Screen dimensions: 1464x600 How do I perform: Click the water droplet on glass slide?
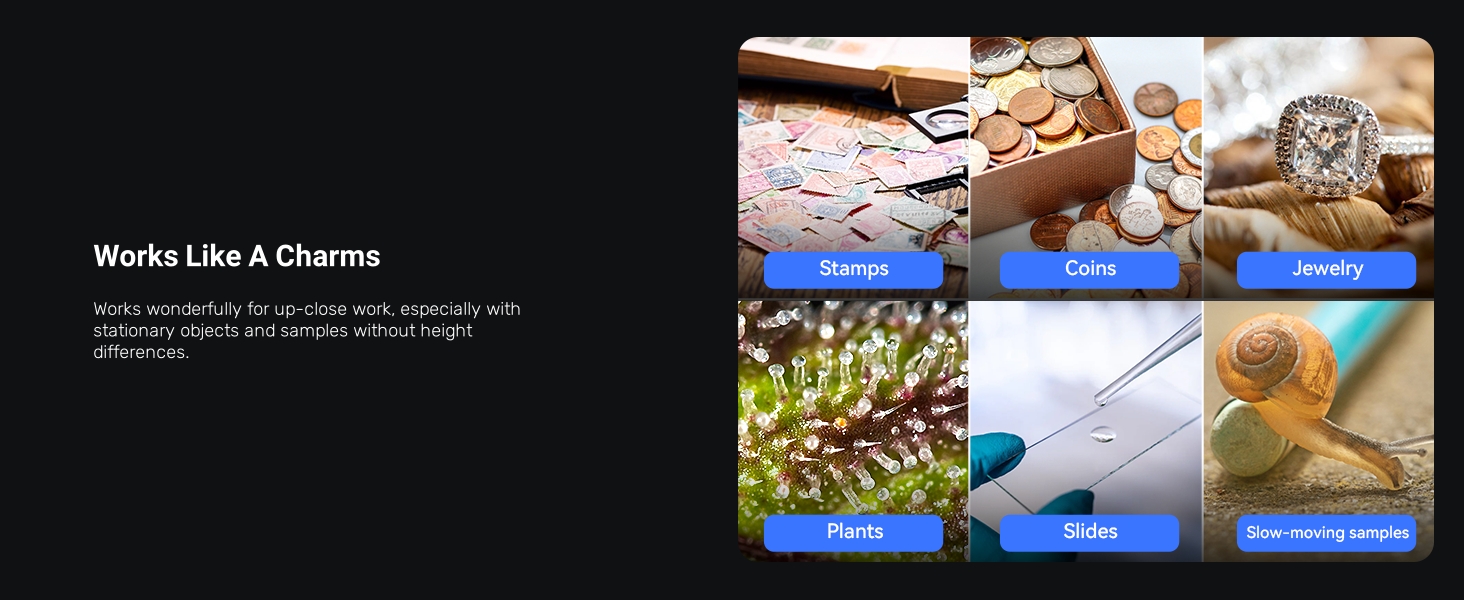coord(1102,434)
